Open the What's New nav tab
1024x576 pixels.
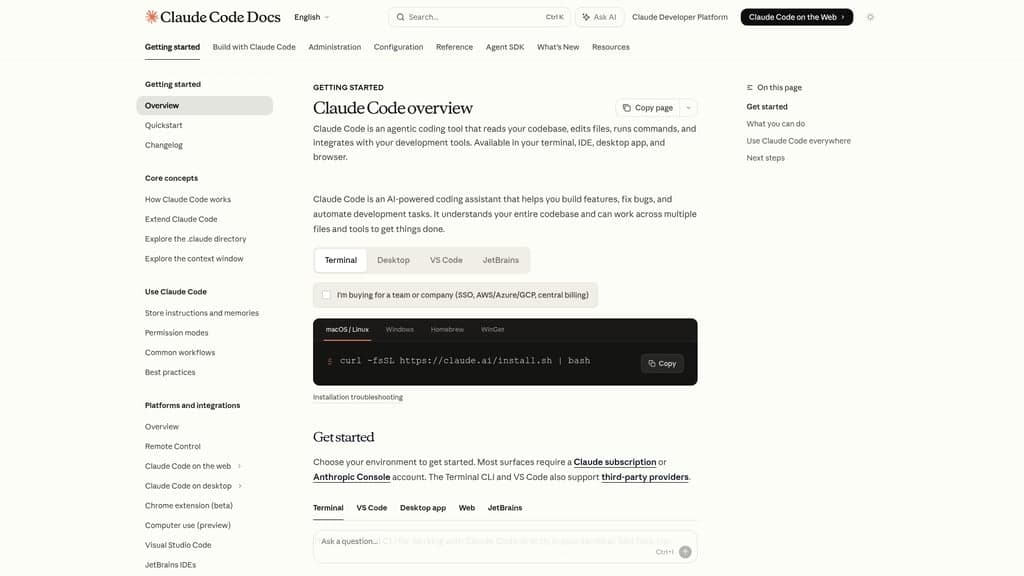tap(558, 47)
